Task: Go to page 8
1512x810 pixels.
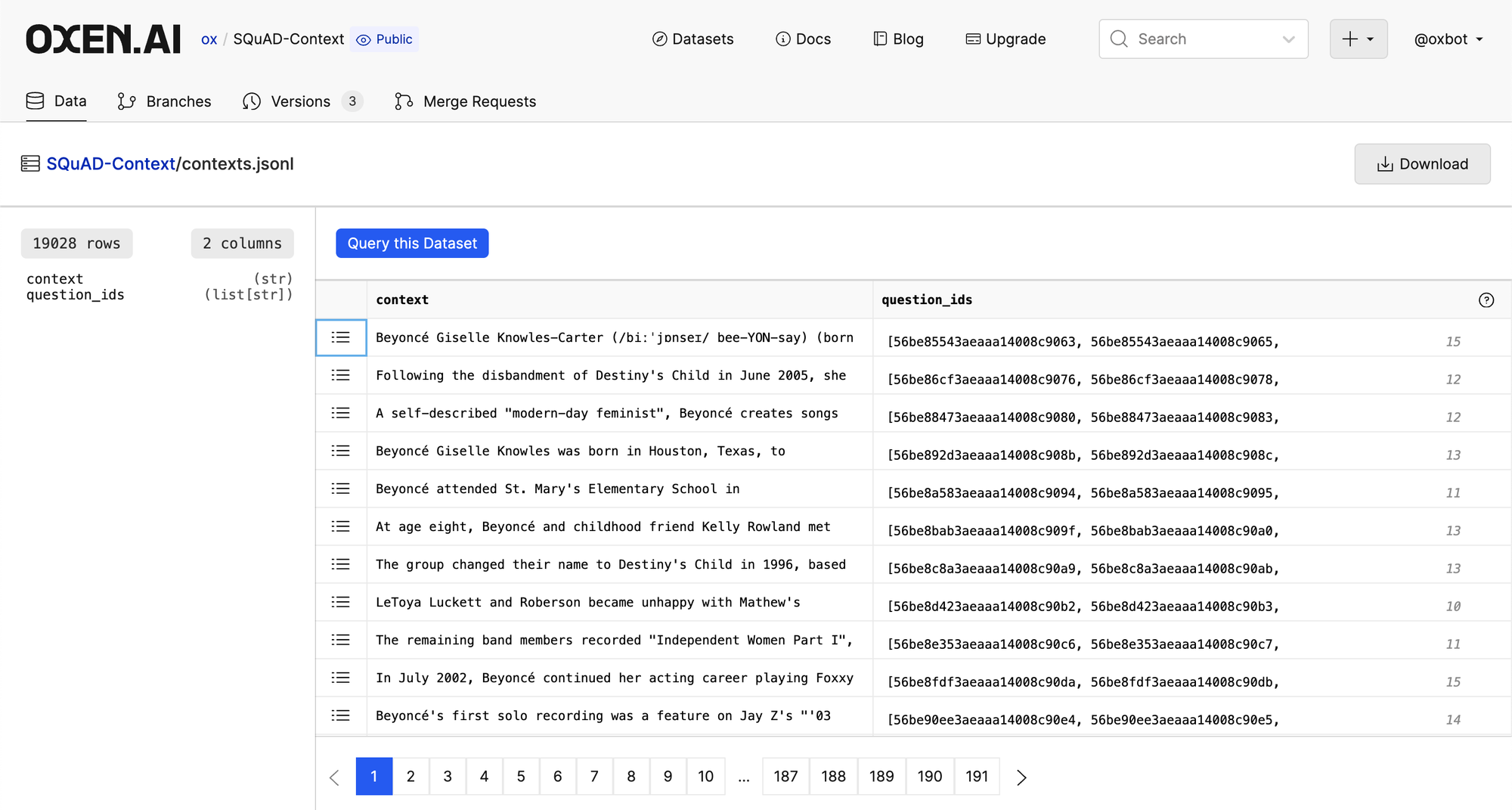Action: (631, 777)
